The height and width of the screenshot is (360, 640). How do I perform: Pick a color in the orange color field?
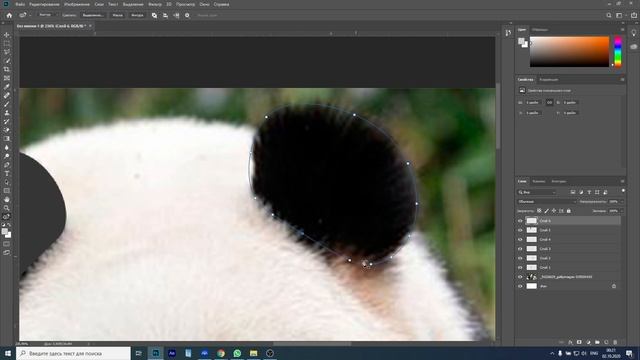[569, 51]
